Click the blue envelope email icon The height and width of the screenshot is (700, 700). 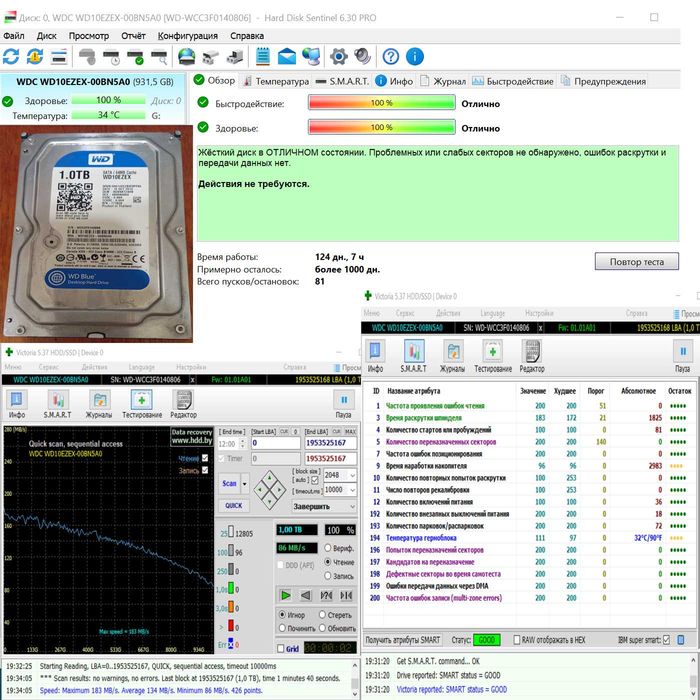287,57
